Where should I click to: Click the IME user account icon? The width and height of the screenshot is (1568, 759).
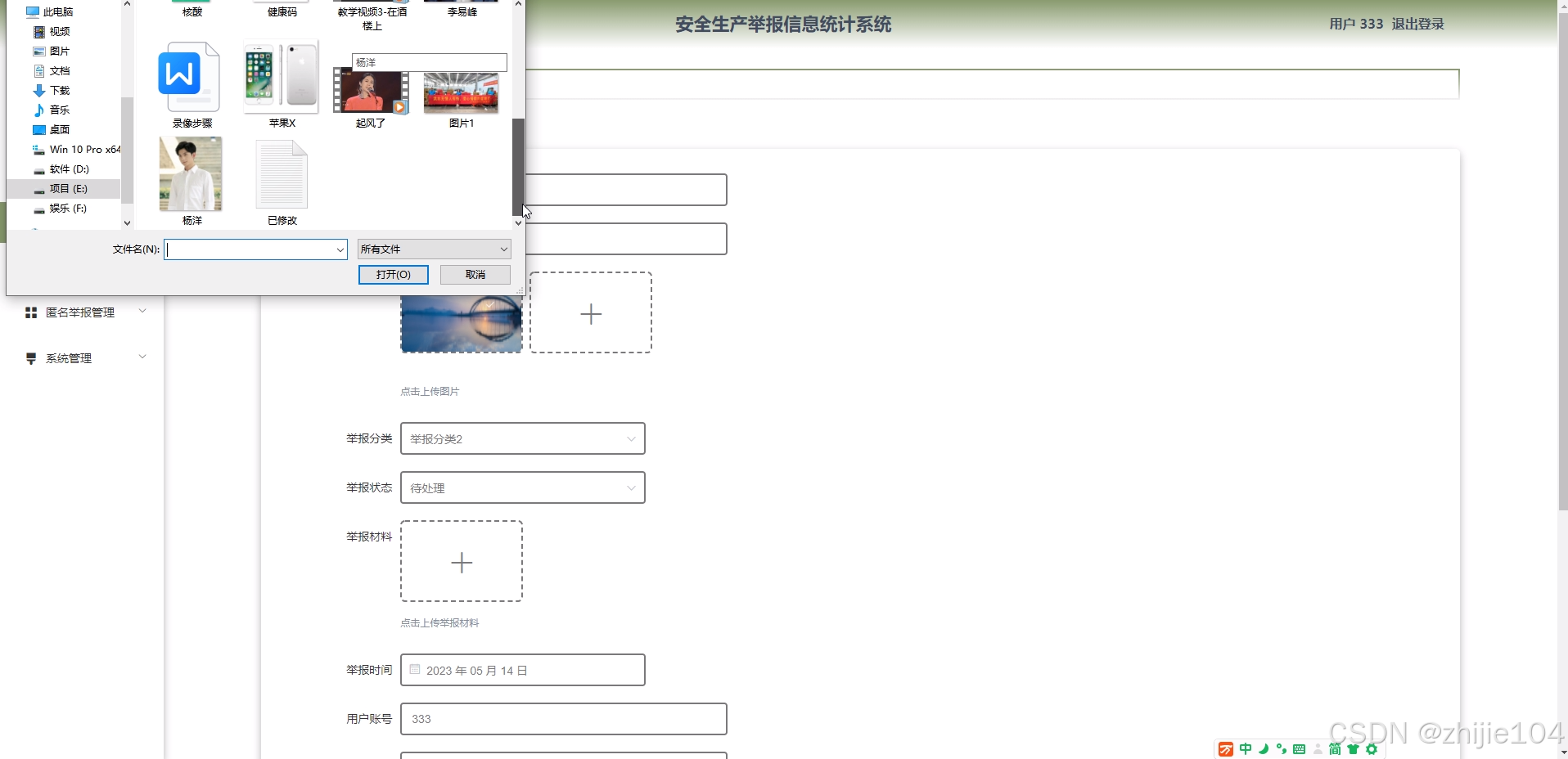[1318, 749]
